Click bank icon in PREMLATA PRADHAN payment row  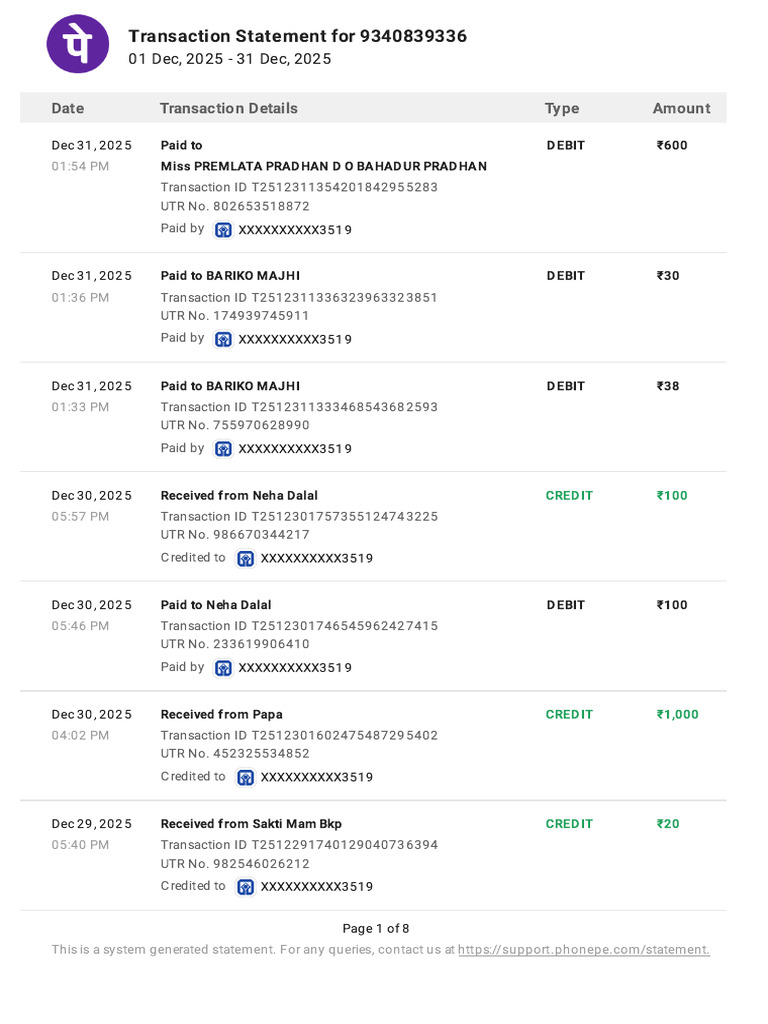pyautogui.click(x=223, y=230)
